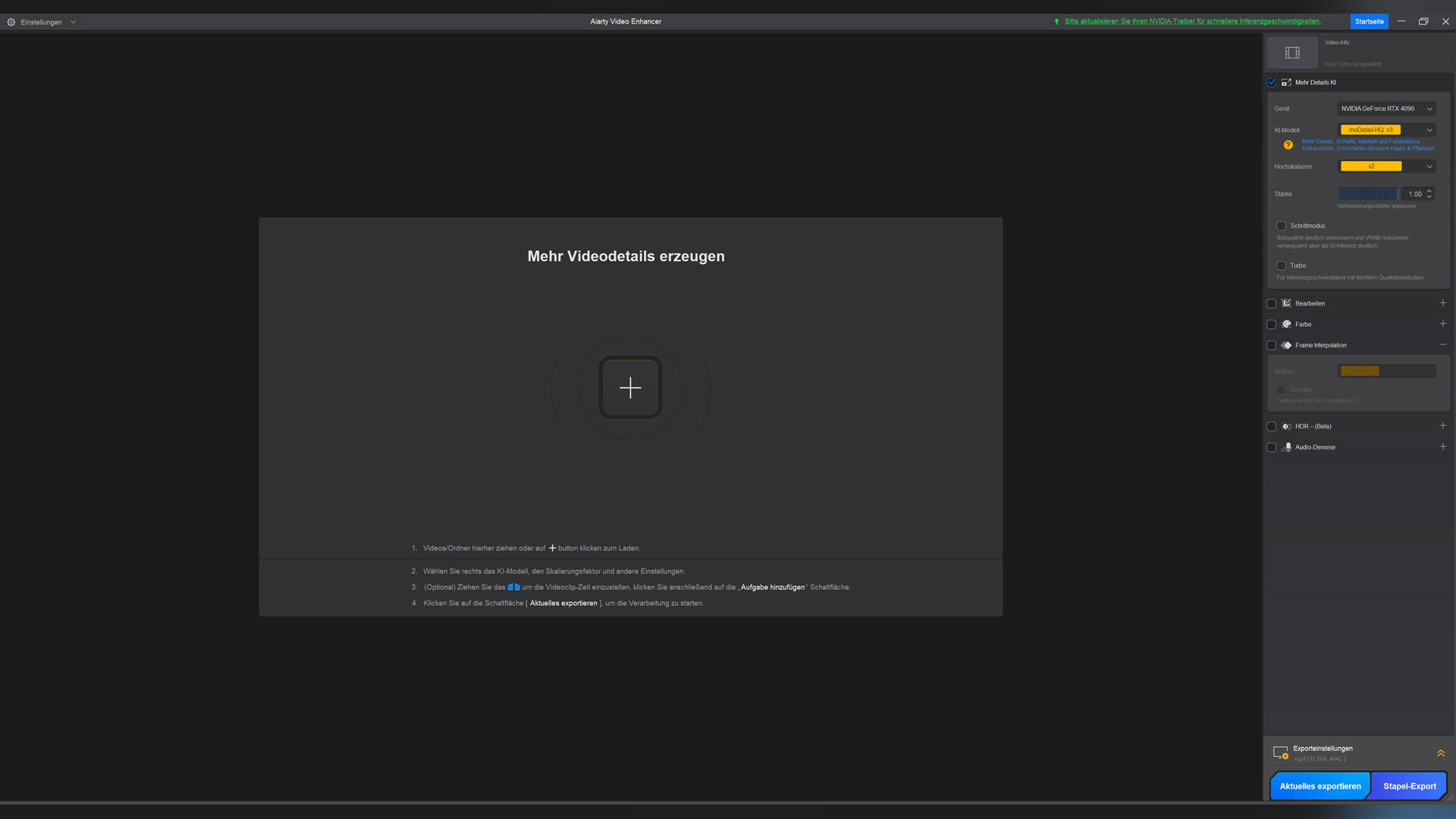1456x819 pixels.
Task: Click the Exporteinstellungen monitor gear icon
Action: 1280,753
